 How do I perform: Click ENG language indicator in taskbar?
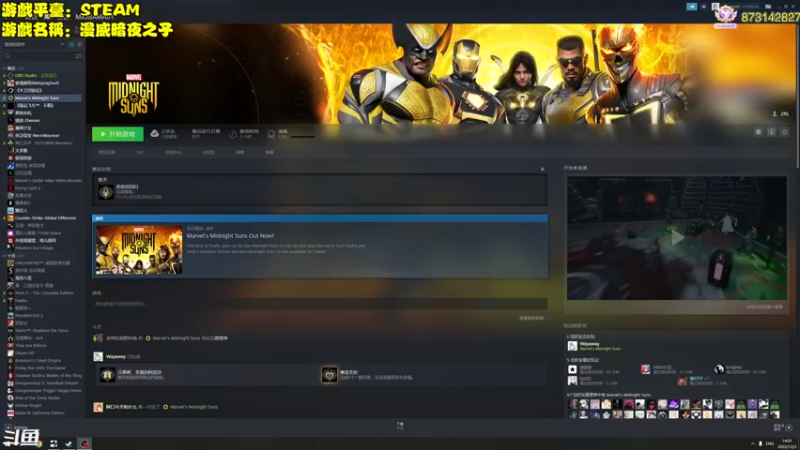tap(769, 443)
